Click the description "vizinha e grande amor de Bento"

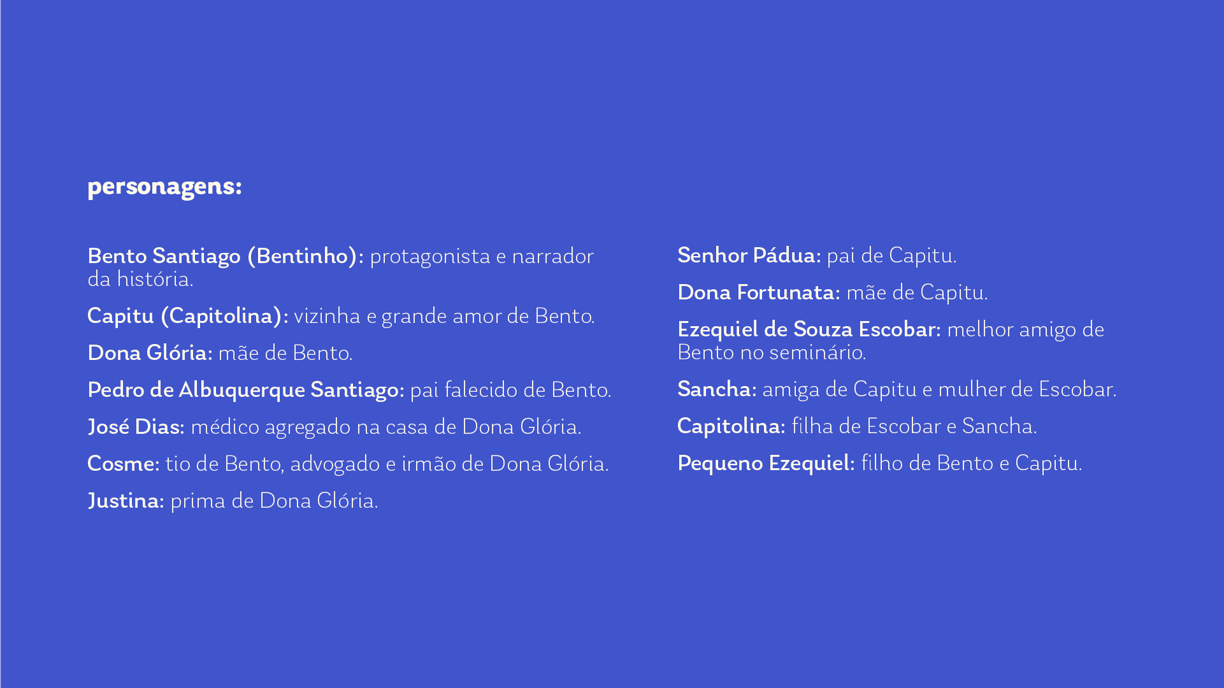[x=443, y=316]
